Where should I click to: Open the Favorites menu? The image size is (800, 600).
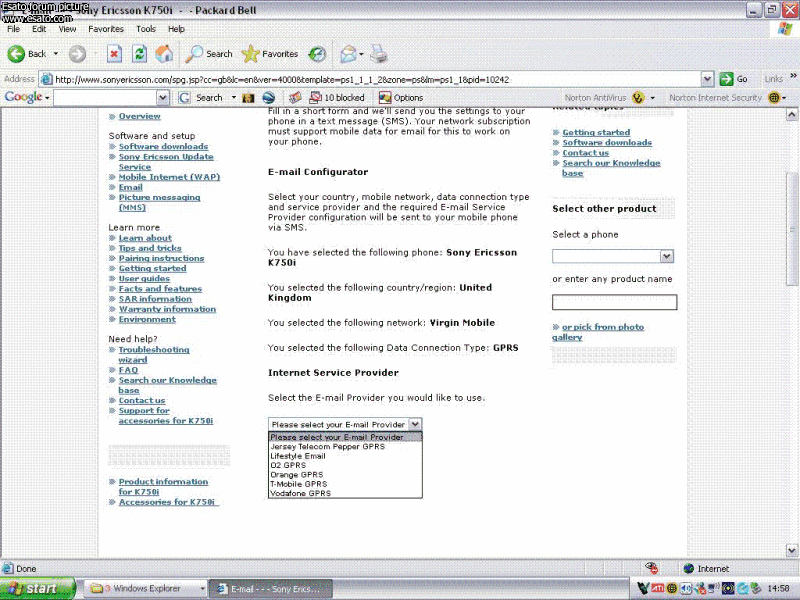click(x=105, y=29)
